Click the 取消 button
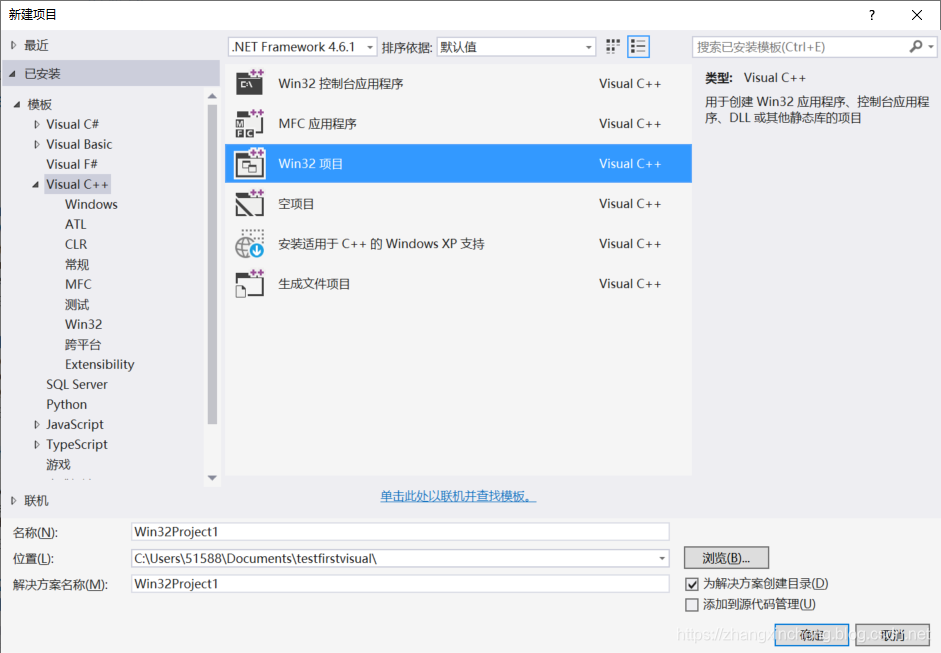The height and width of the screenshot is (653, 941). [892, 635]
